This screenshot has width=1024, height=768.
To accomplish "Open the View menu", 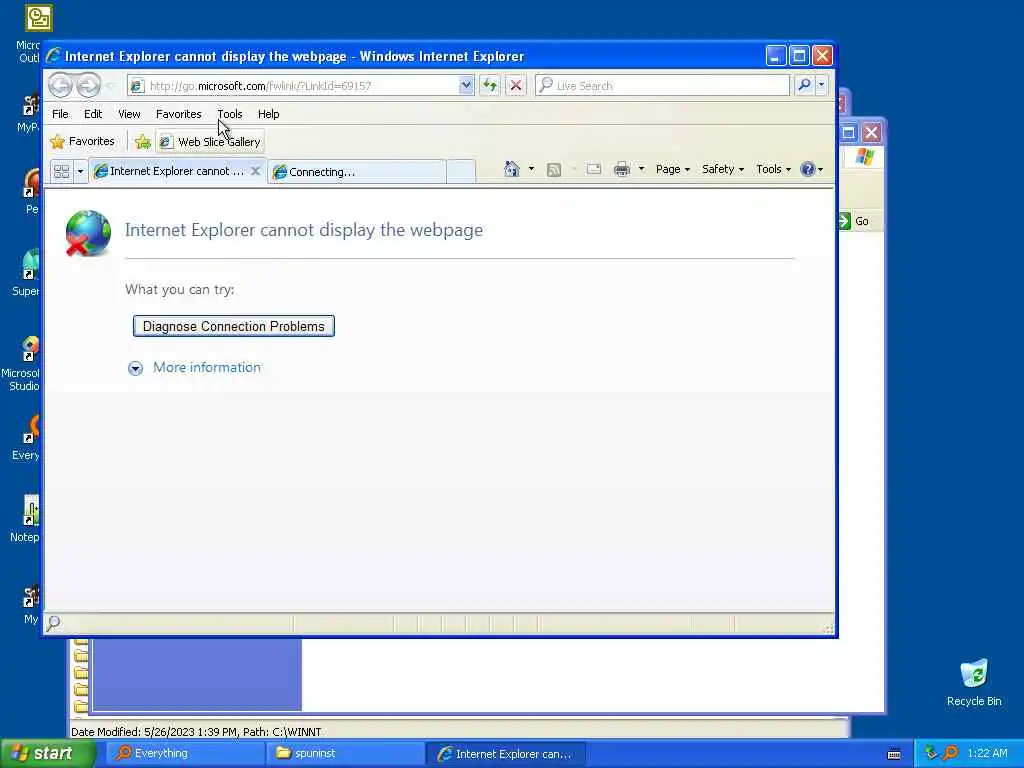I will (129, 114).
